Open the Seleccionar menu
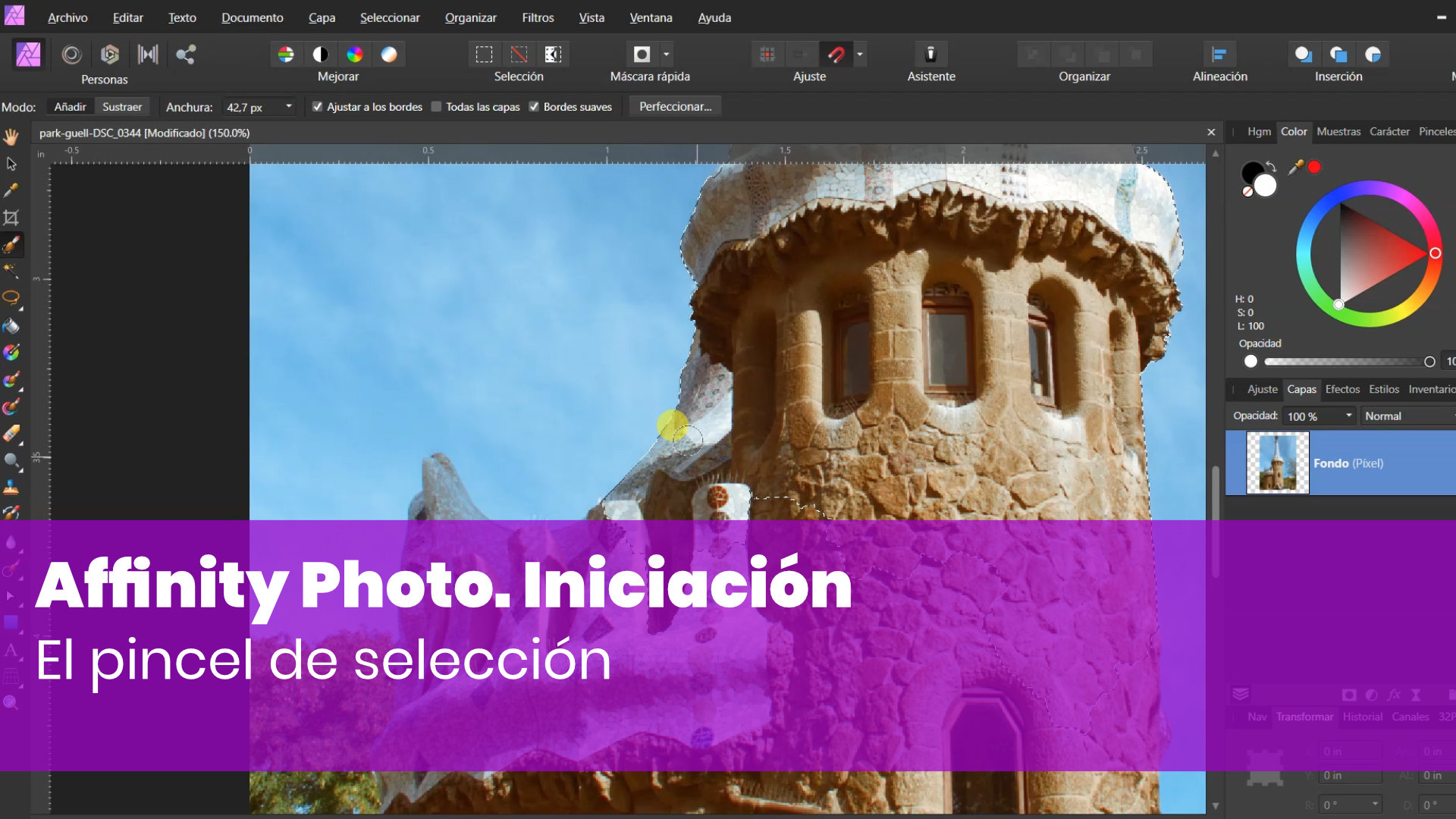 [390, 17]
